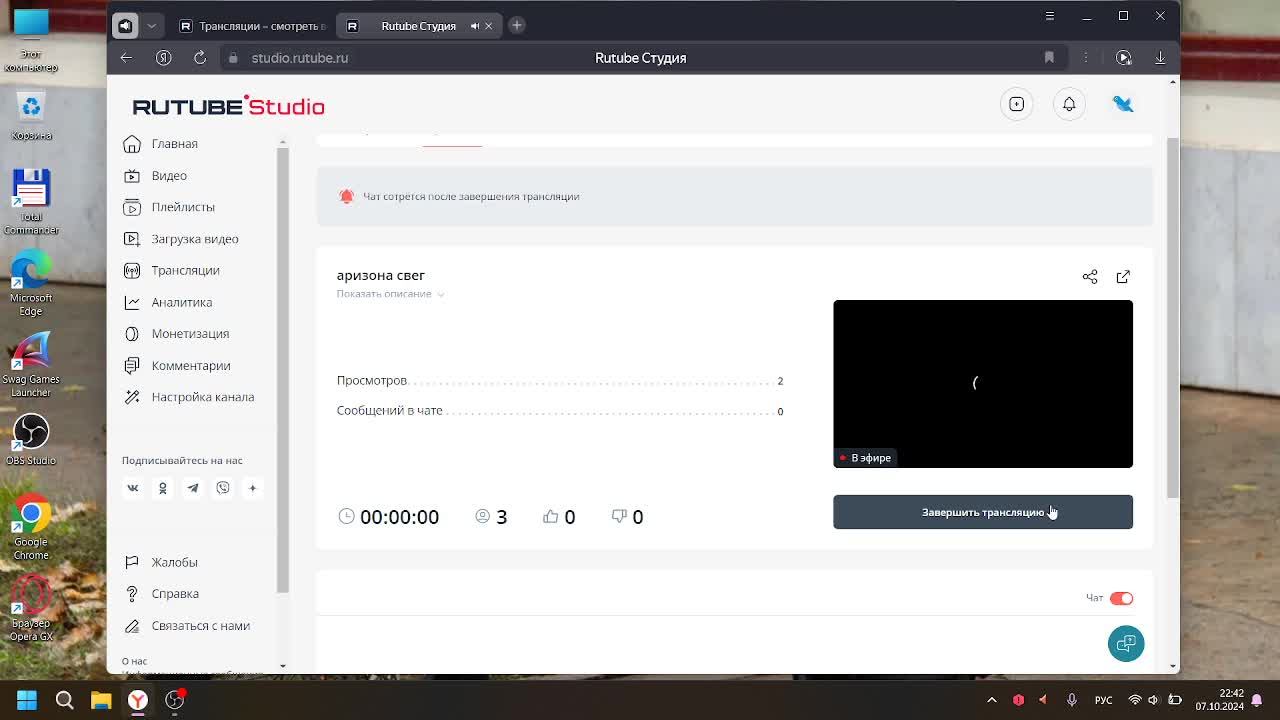Viewport: 1280px width, 720px height.
Task: Open Комментарии in the sidebar
Action: click(x=191, y=366)
